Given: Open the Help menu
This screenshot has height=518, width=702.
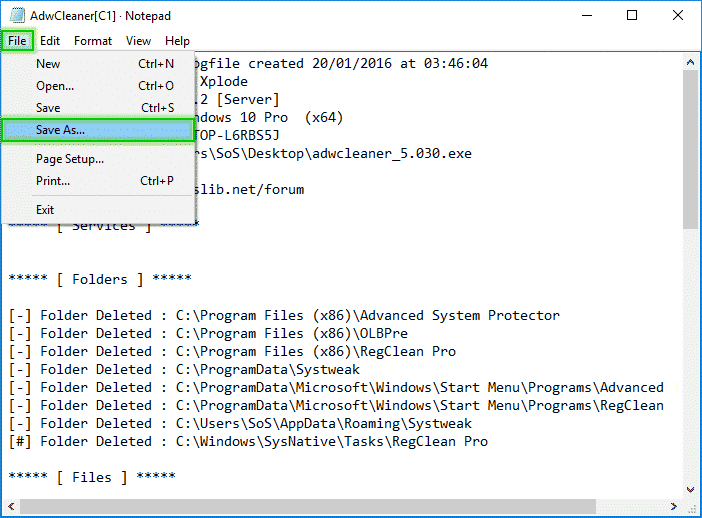Looking at the screenshot, I should (177, 41).
